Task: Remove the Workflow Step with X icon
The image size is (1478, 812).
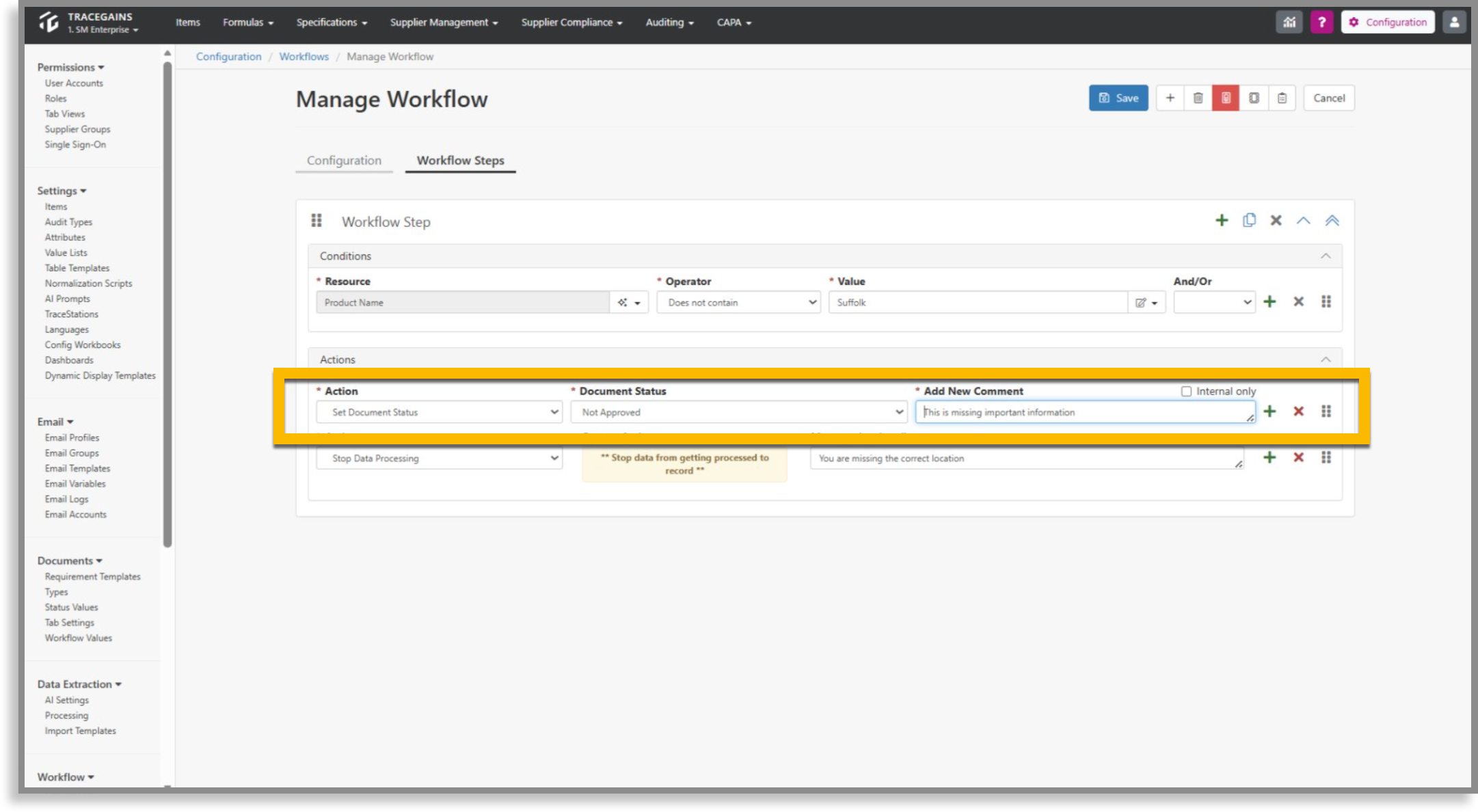Action: coord(1276,220)
